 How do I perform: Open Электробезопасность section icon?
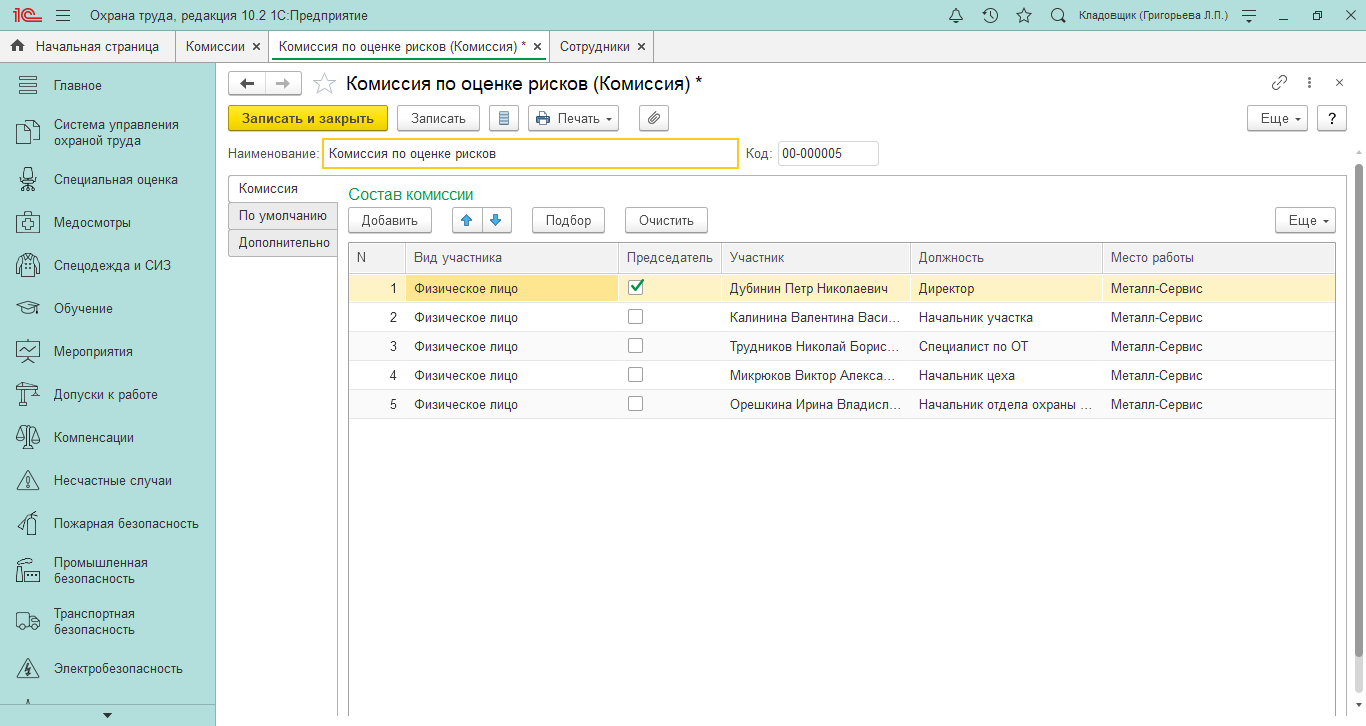click(x=28, y=668)
